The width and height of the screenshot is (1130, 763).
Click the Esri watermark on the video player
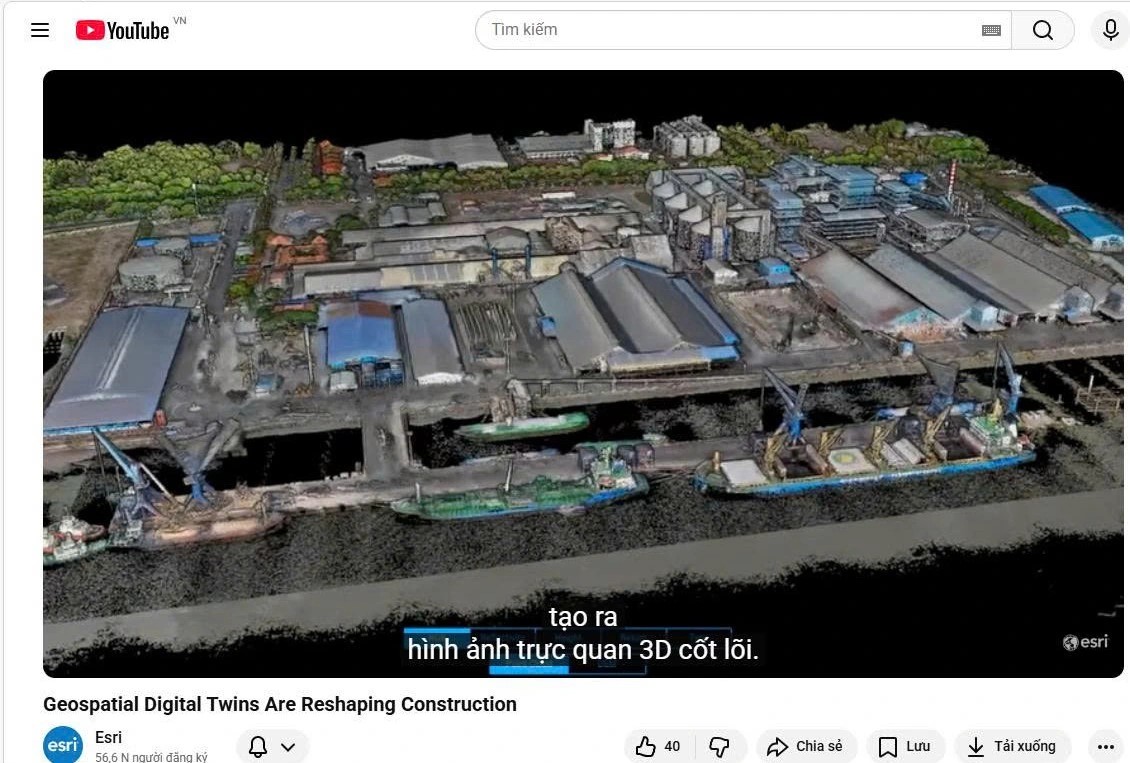[x=1084, y=642]
